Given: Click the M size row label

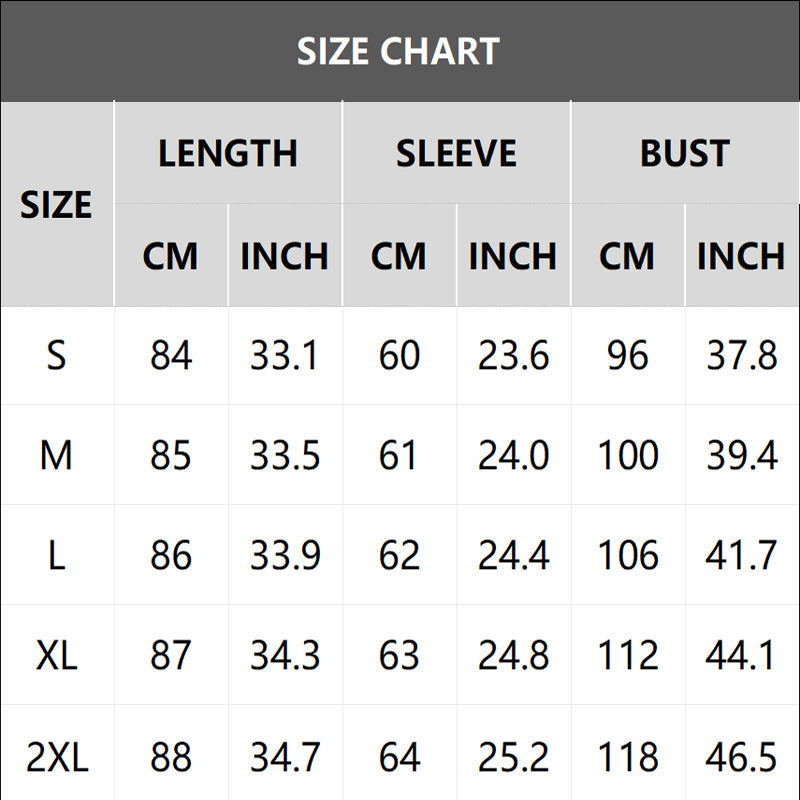Looking at the screenshot, I should 56,456.
